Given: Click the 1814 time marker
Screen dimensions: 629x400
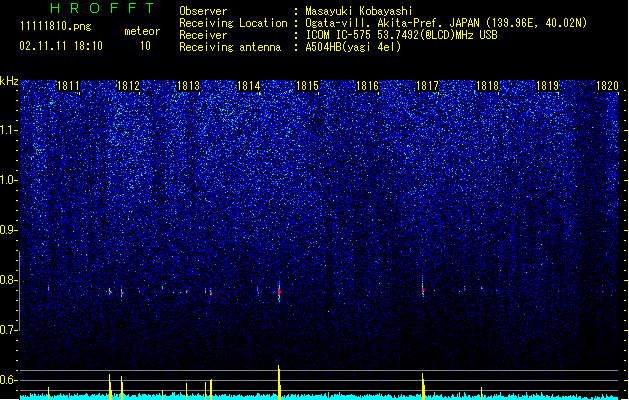Looking at the screenshot, I should [x=248, y=86].
